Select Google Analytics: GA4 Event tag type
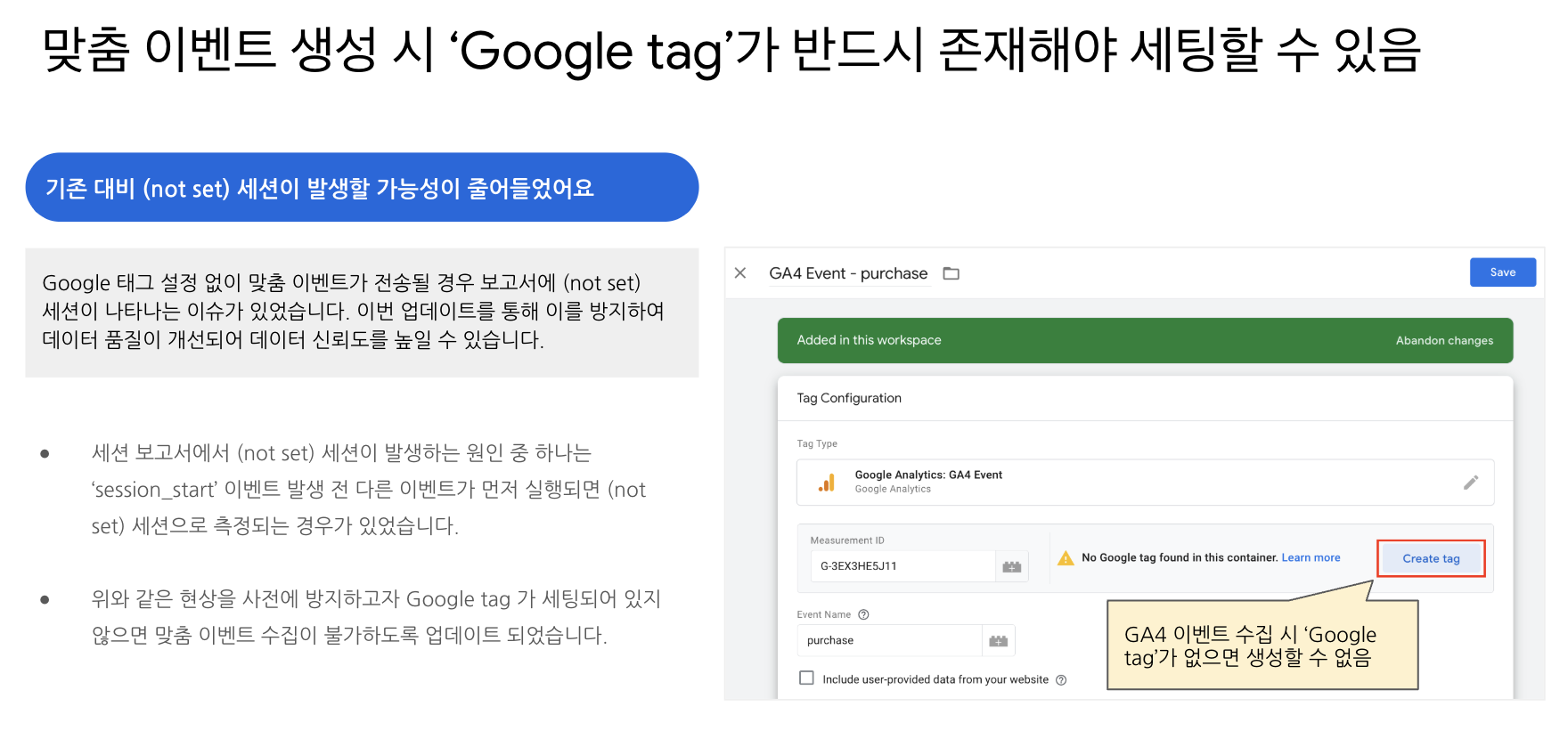Screen dimensions: 1568x739 (1145, 482)
